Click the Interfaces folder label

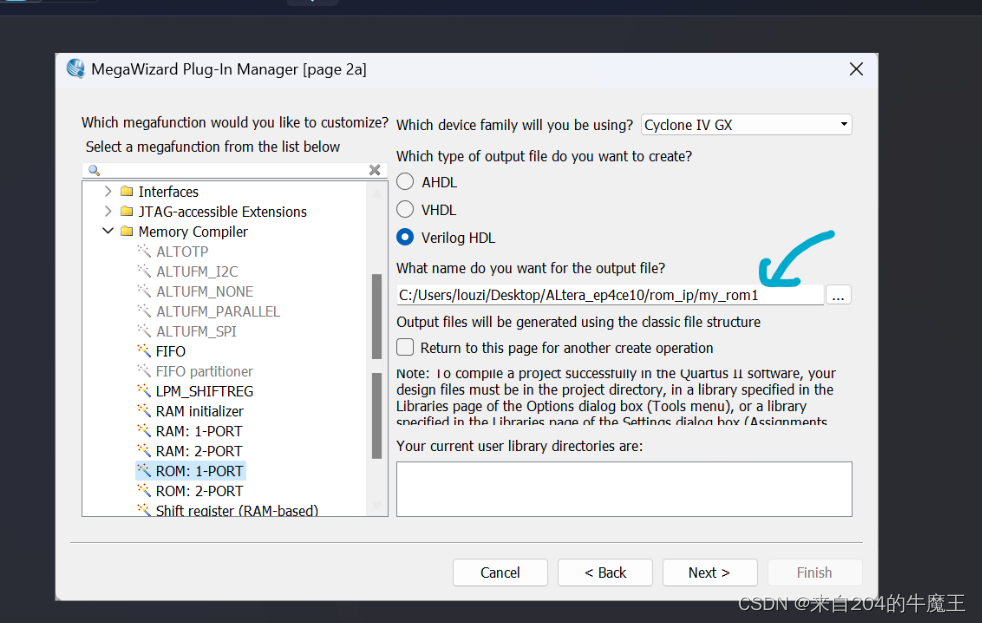pos(168,192)
